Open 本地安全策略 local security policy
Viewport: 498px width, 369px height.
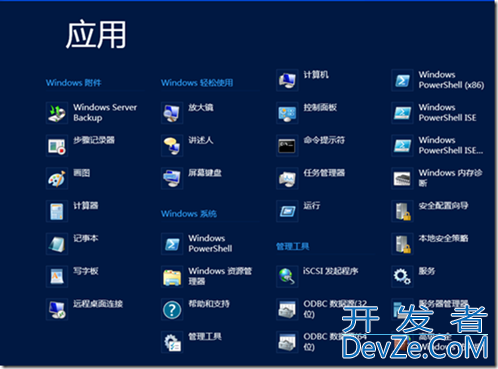430,243
